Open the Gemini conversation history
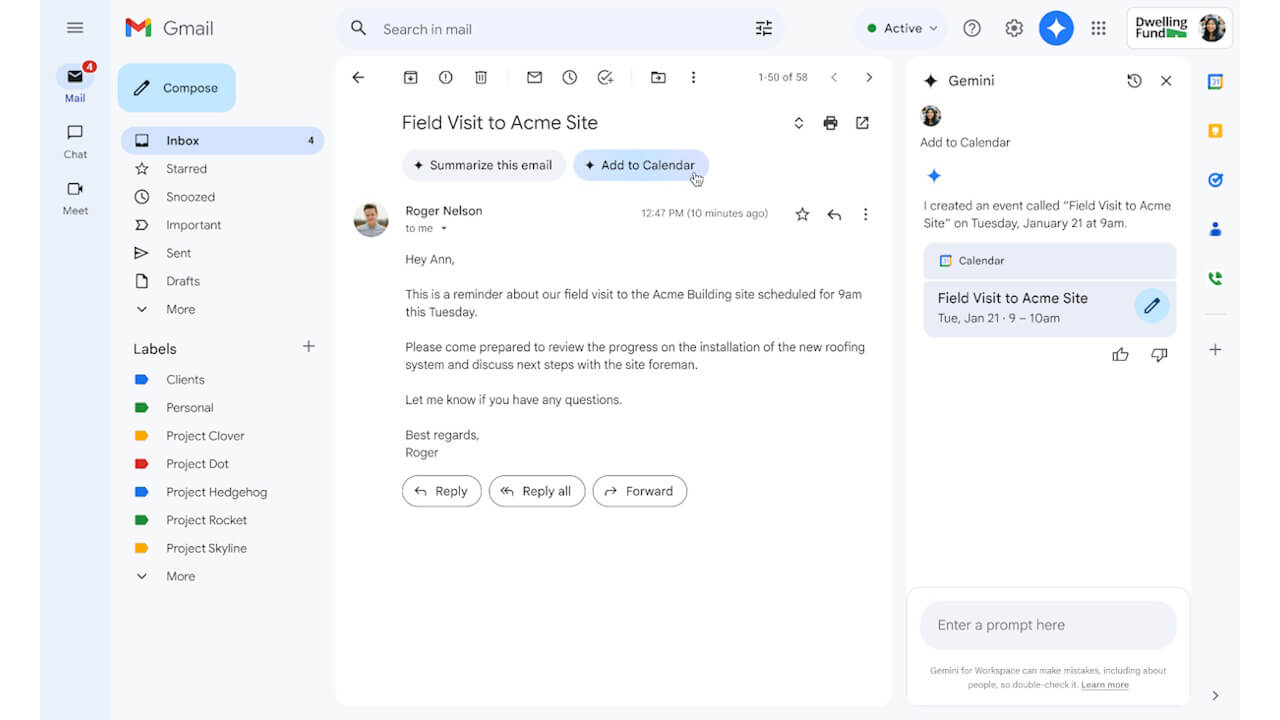This screenshot has width=1280, height=720. [x=1134, y=80]
